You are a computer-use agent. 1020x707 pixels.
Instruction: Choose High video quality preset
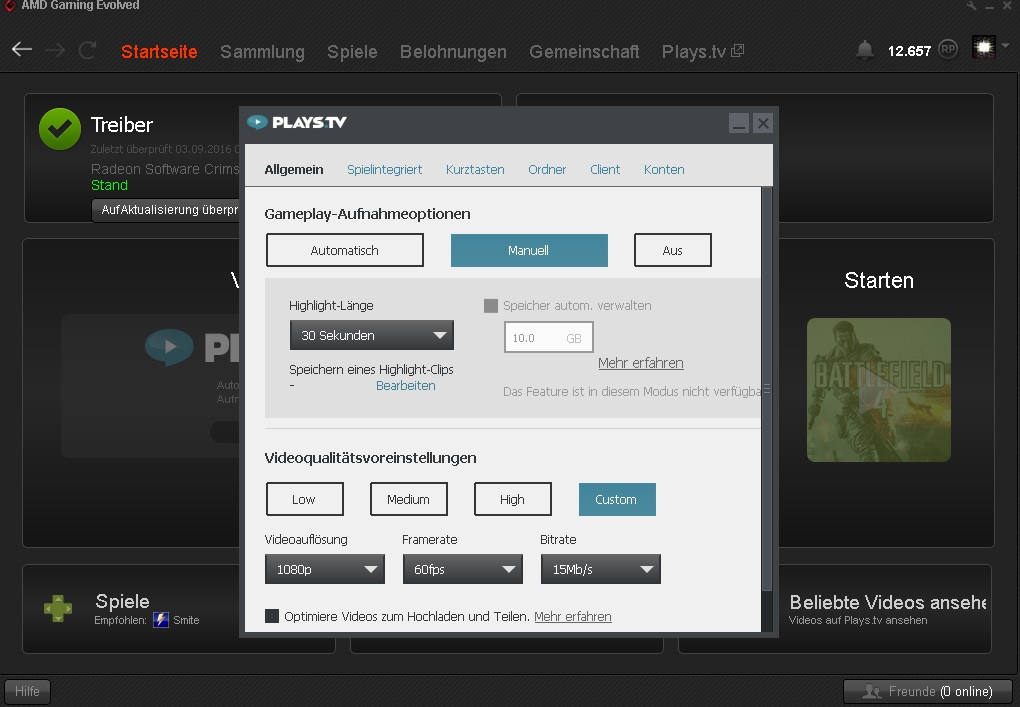click(x=513, y=500)
